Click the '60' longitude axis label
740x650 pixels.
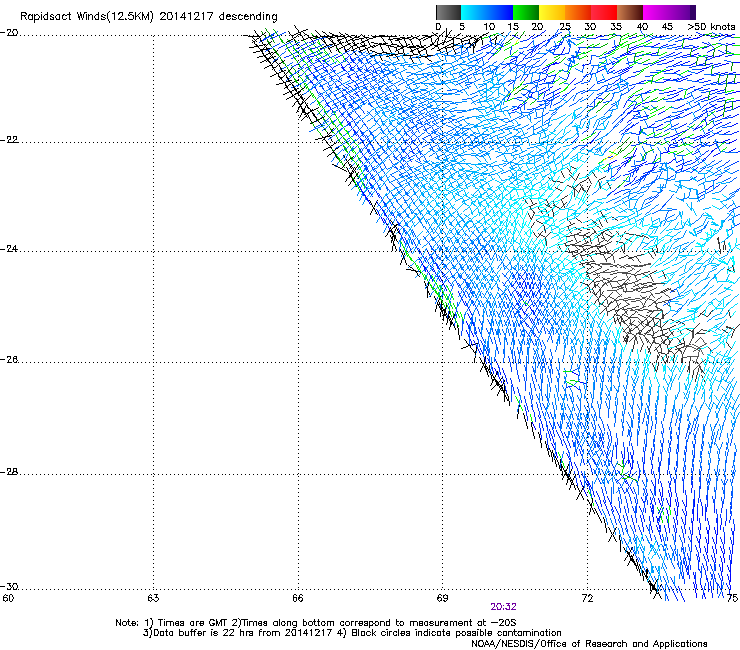pos(8,598)
